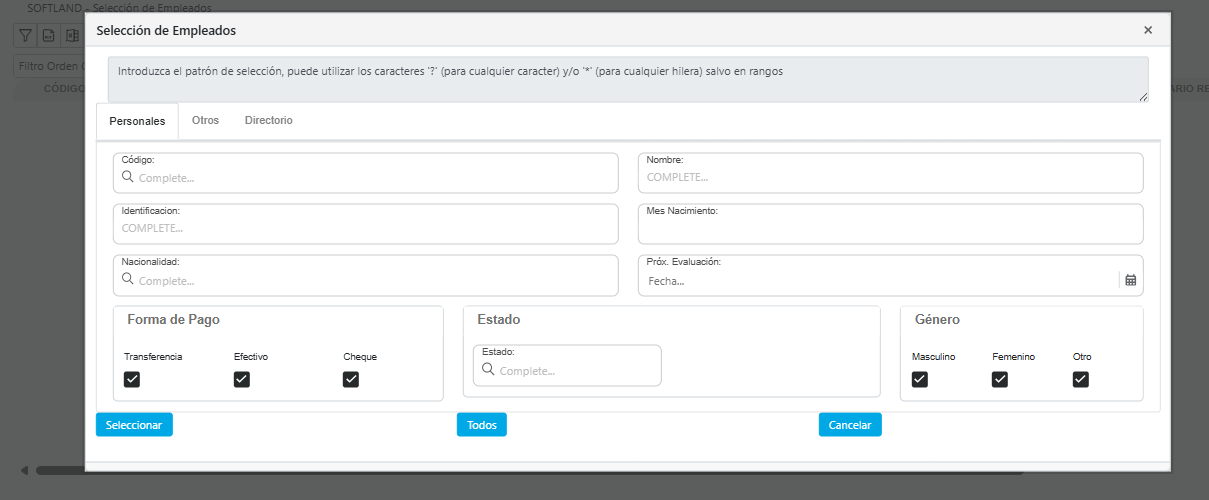The image size is (1209, 500).
Task: Click the magnifier icon in Estado field
Action: tap(488, 370)
